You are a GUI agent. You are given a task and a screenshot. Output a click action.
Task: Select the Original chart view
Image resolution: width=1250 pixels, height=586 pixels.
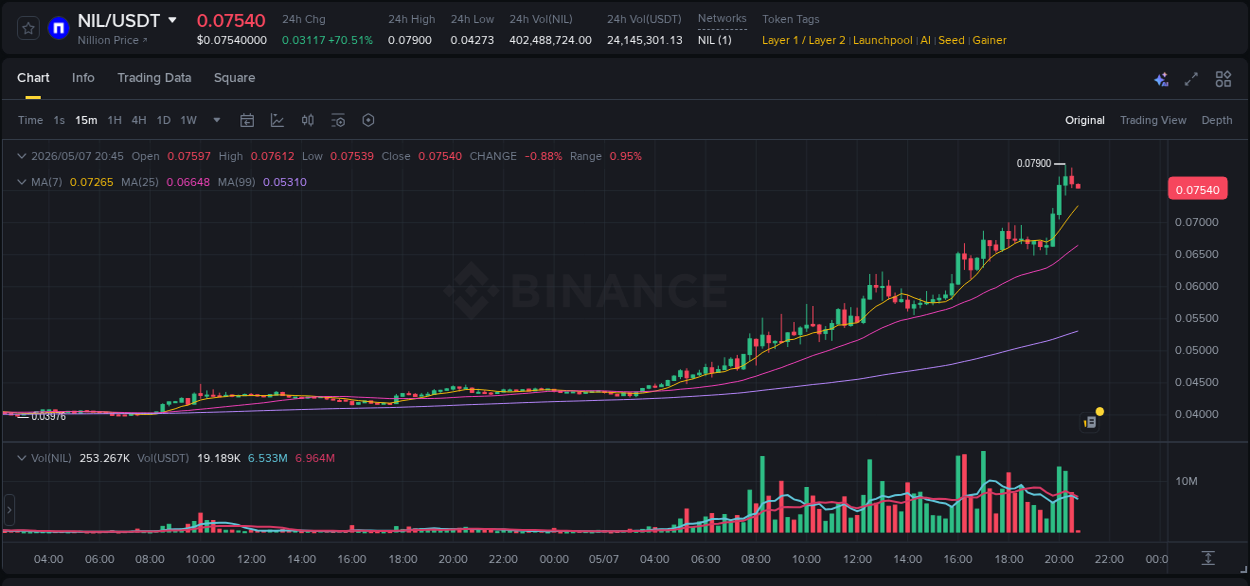pos(1085,120)
